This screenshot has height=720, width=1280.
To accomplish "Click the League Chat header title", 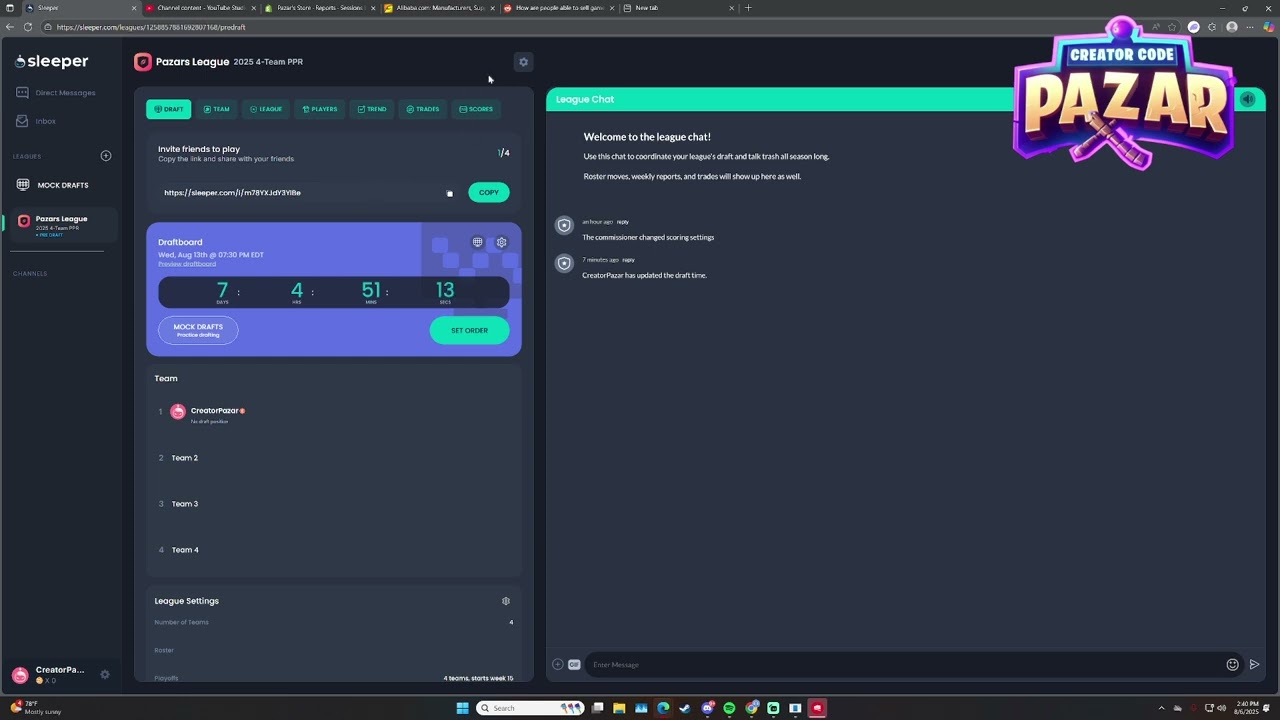I will tap(585, 99).
